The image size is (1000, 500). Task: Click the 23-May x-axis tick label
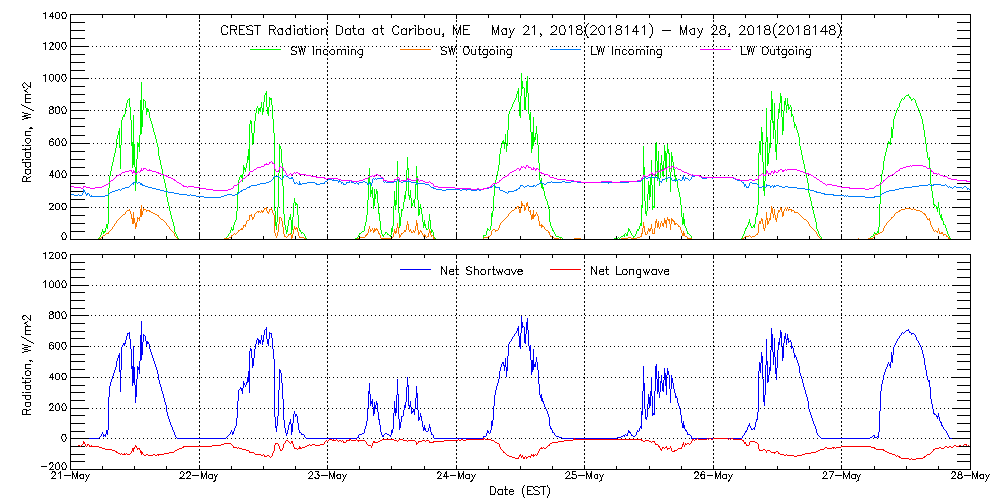click(327, 476)
